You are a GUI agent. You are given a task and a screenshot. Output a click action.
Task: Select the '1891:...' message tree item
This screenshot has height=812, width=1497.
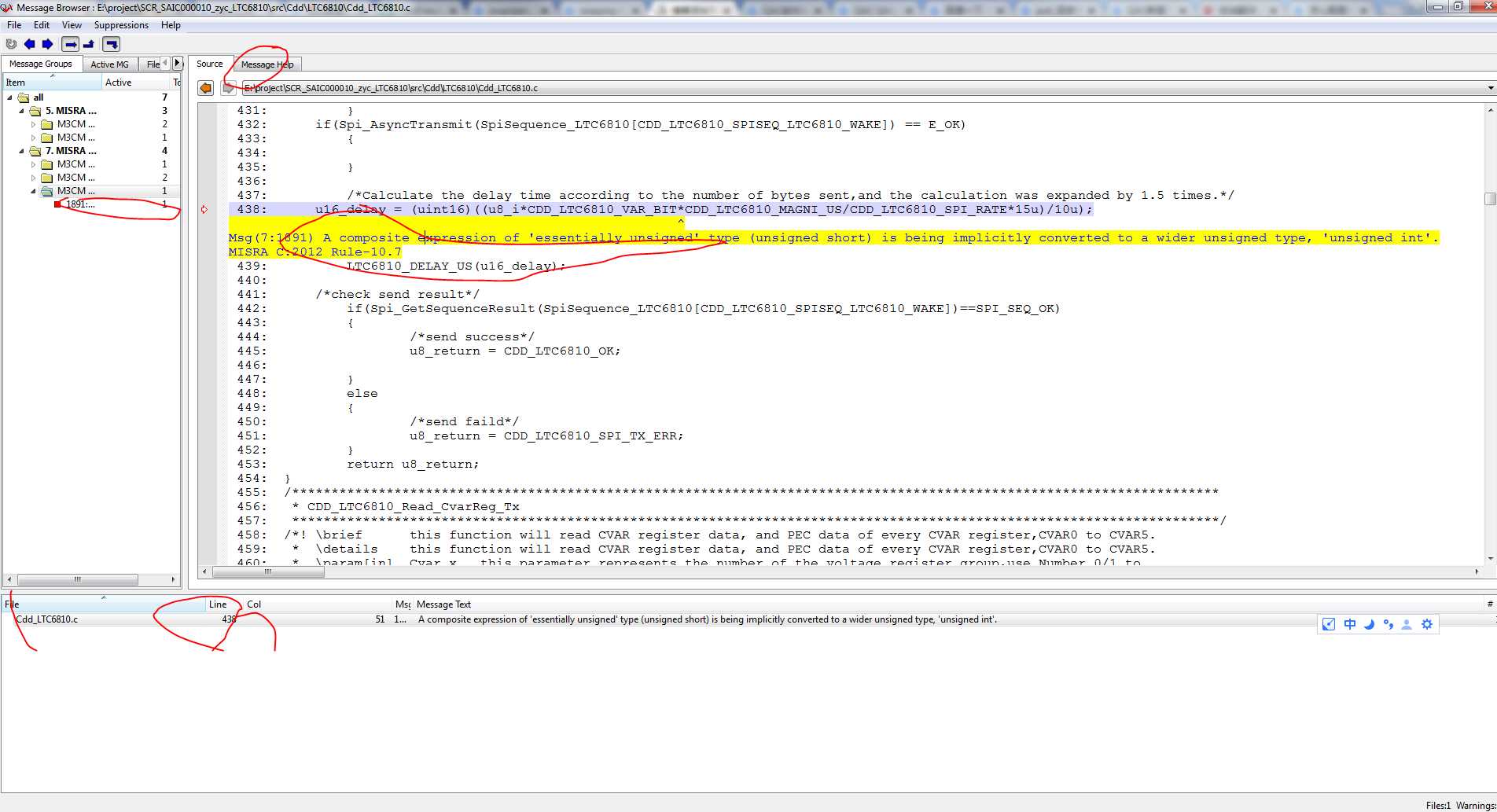[80, 204]
